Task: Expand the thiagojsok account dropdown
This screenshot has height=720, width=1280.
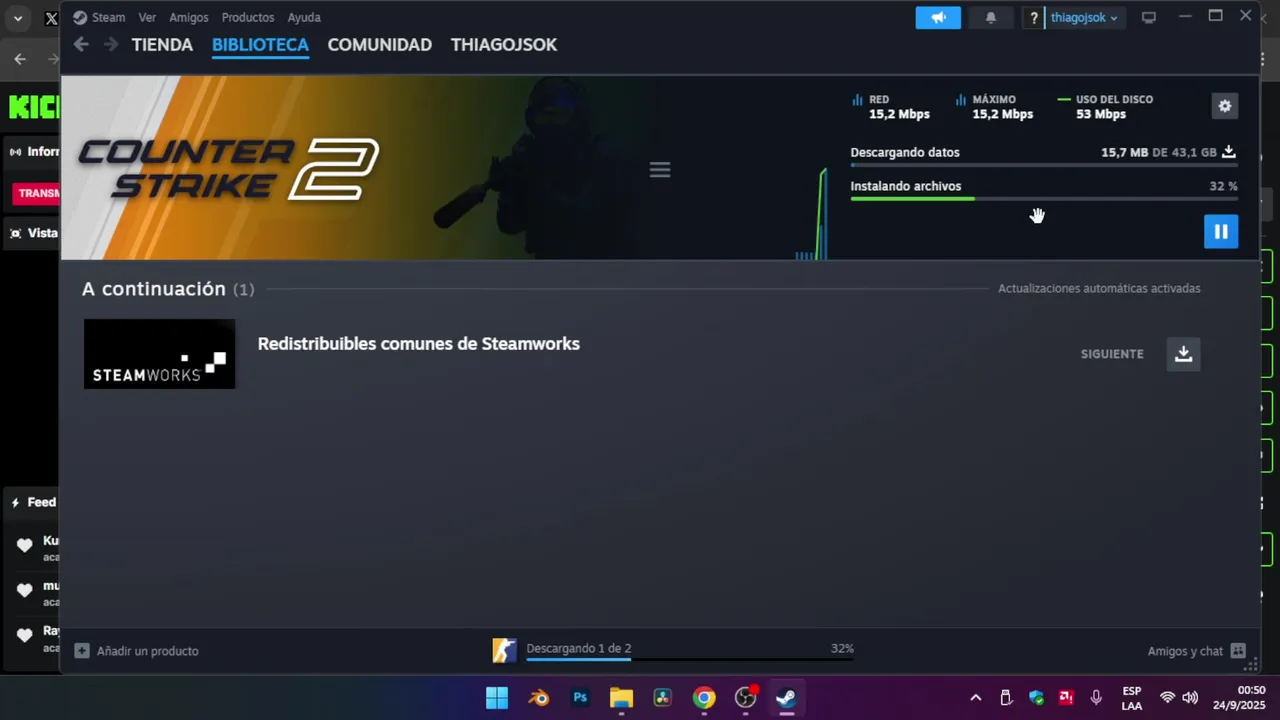Action: coord(1084,18)
